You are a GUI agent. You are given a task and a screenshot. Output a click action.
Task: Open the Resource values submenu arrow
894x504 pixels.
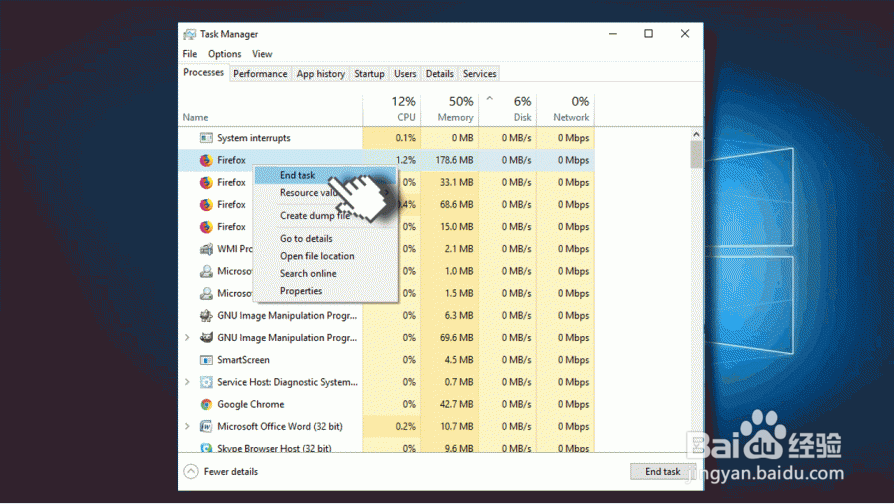[x=387, y=193]
